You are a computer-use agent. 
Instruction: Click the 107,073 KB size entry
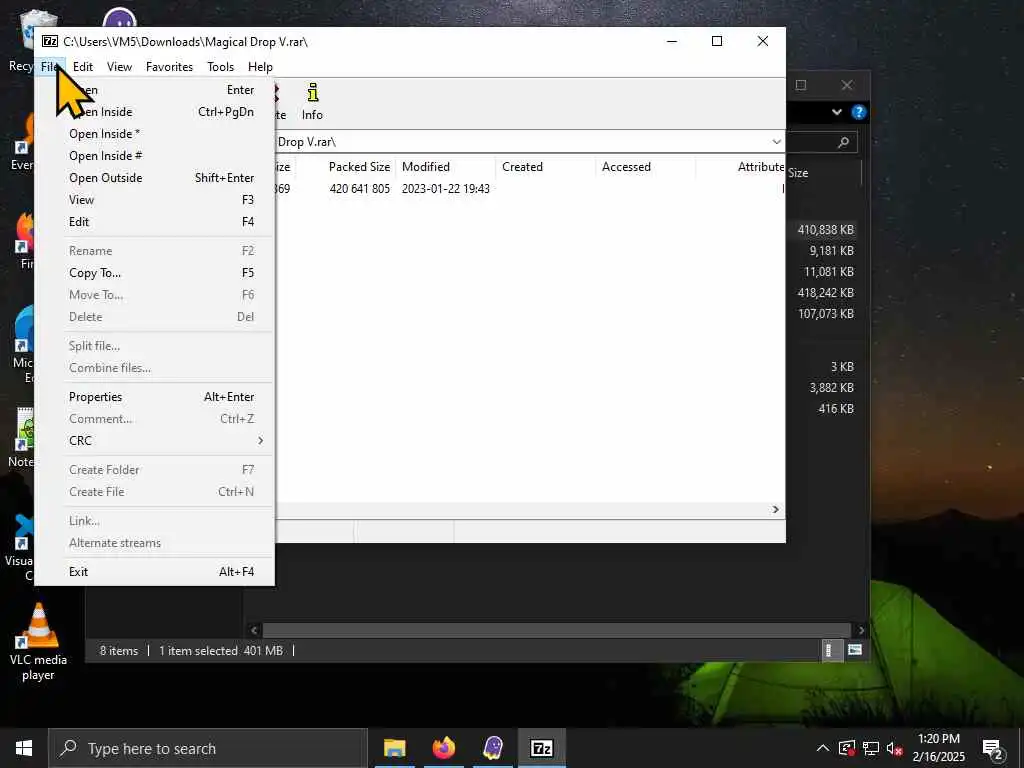(825, 313)
